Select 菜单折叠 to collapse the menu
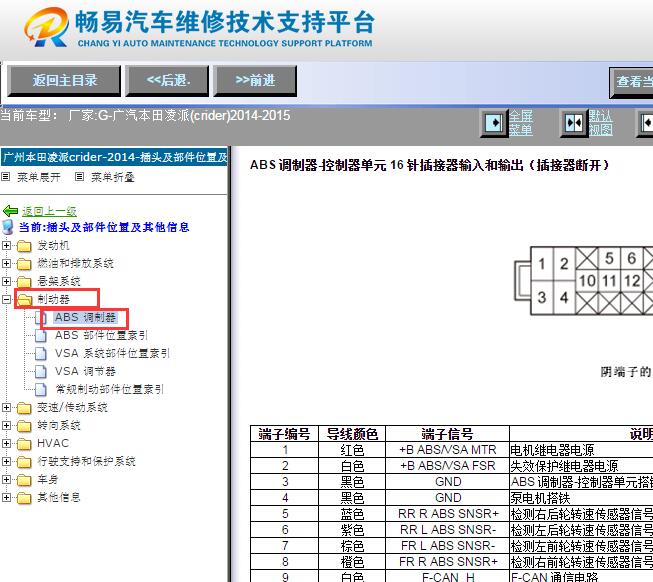Viewport: 653px width, 582px height. (x=112, y=177)
